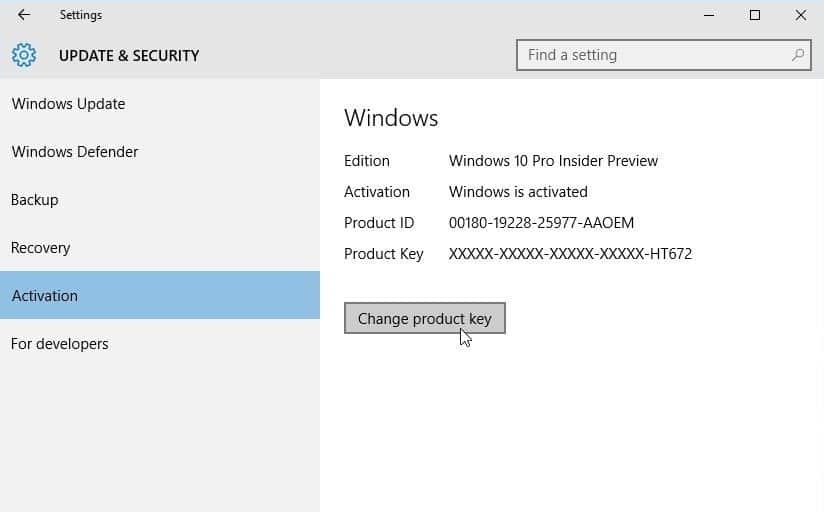Click the 'Windows 10 Pro Insider Preview' edition text

(x=553, y=161)
